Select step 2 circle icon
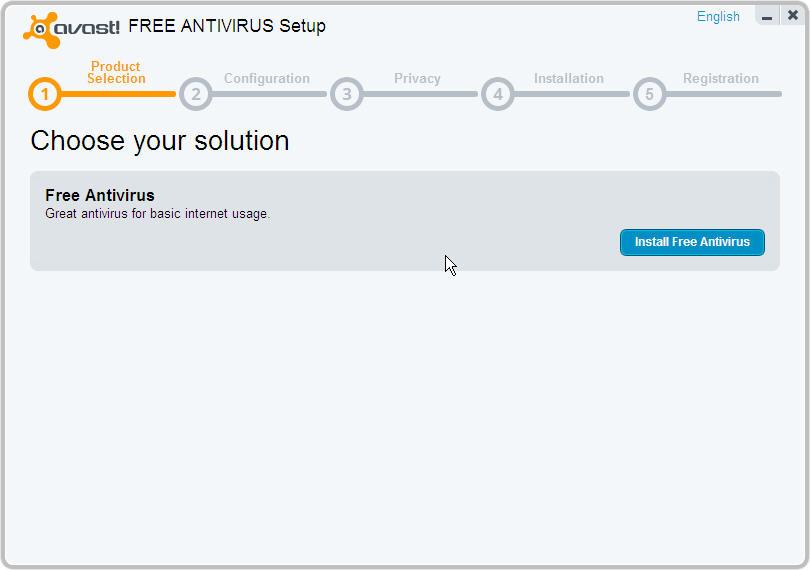Screen dimensions: 810x570 (196, 94)
